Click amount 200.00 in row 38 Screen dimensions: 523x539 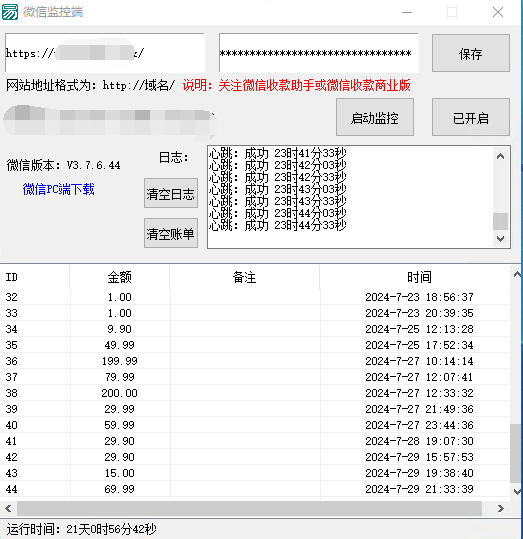[x=119, y=393]
